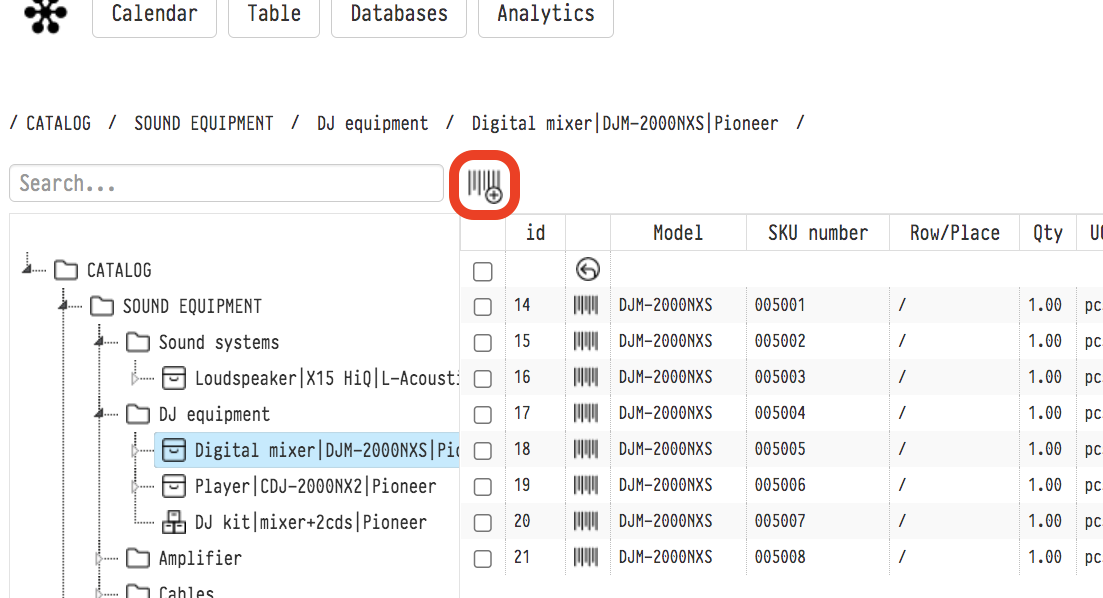The height and width of the screenshot is (598, 1103).
Task: Switch to the Calendar tab
Action: [154, 15]
